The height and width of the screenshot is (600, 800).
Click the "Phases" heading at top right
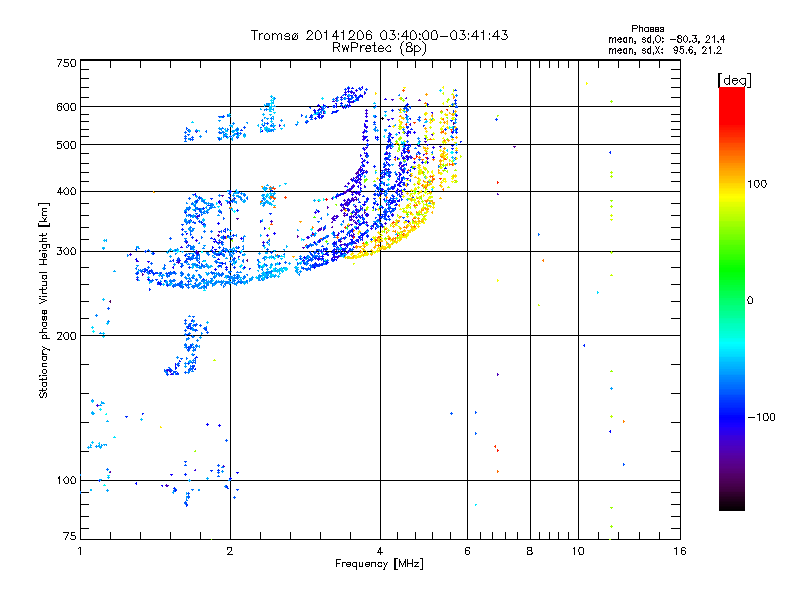(x=647, y=29)
